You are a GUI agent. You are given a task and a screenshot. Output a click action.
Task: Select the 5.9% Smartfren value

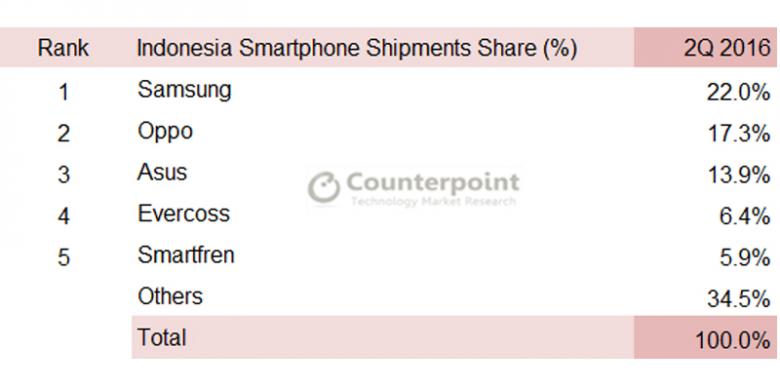[745, 258]
